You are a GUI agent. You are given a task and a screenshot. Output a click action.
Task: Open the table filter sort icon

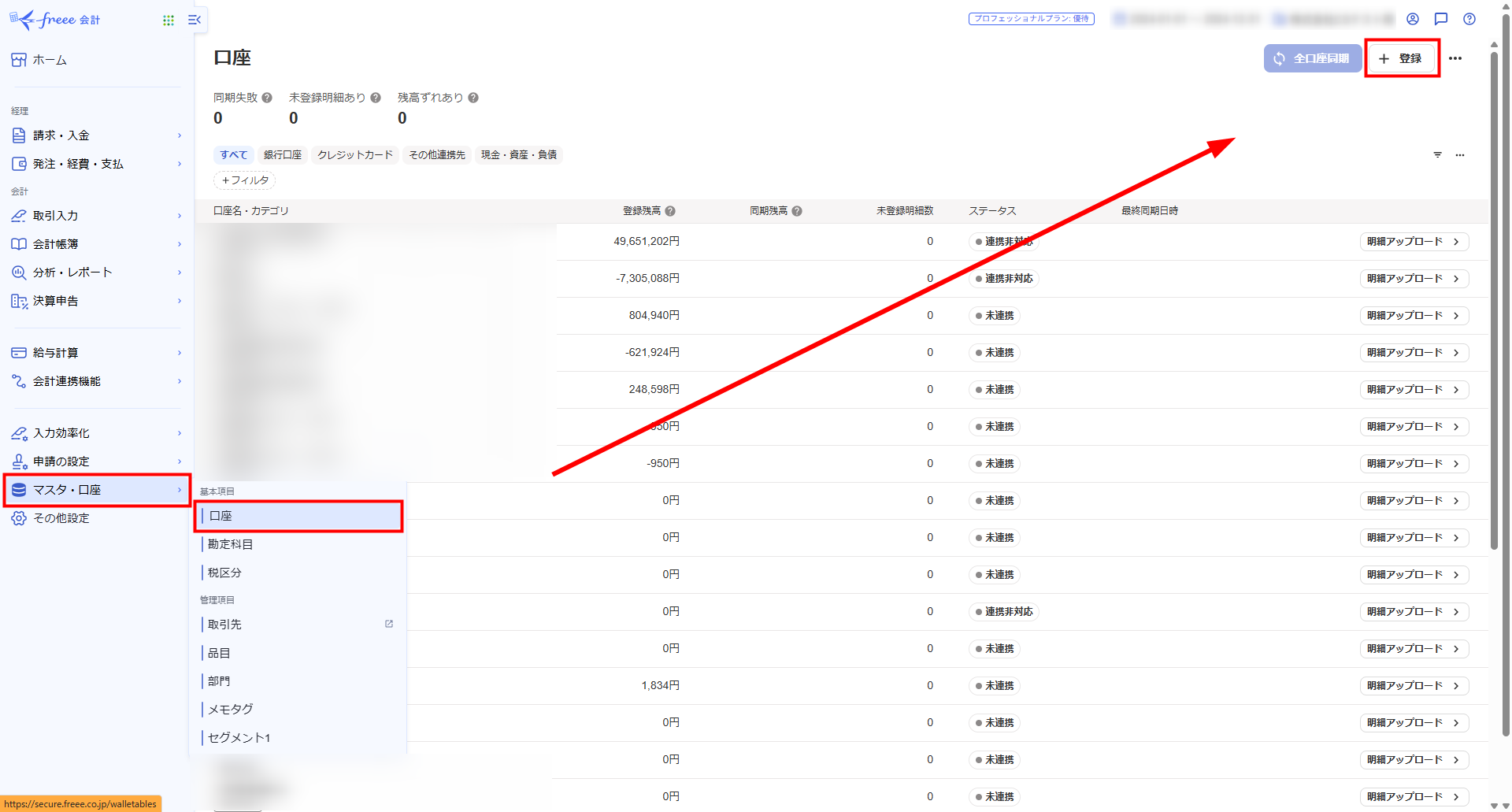pos(1437,155)
